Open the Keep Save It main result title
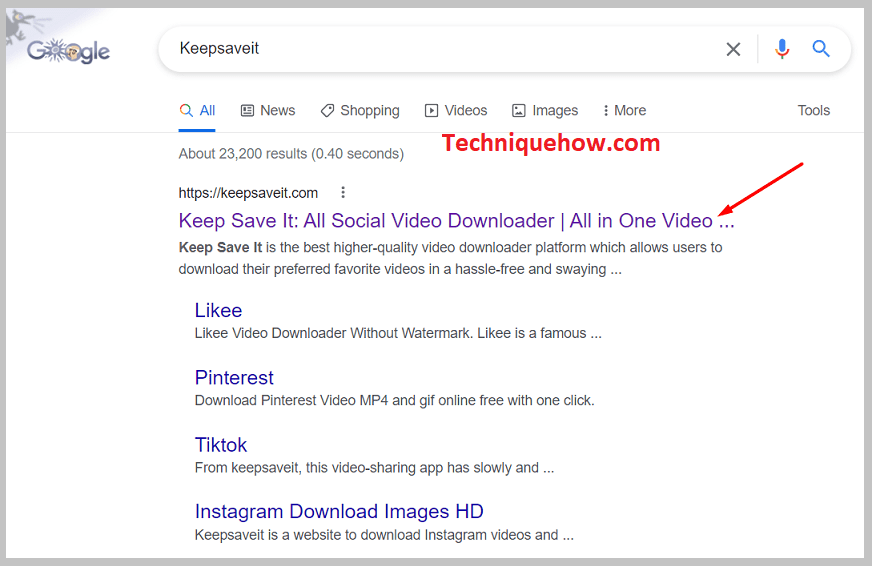The width and height of the screenshot is (872, 566). pyautogui.click(x=456, y=221)
